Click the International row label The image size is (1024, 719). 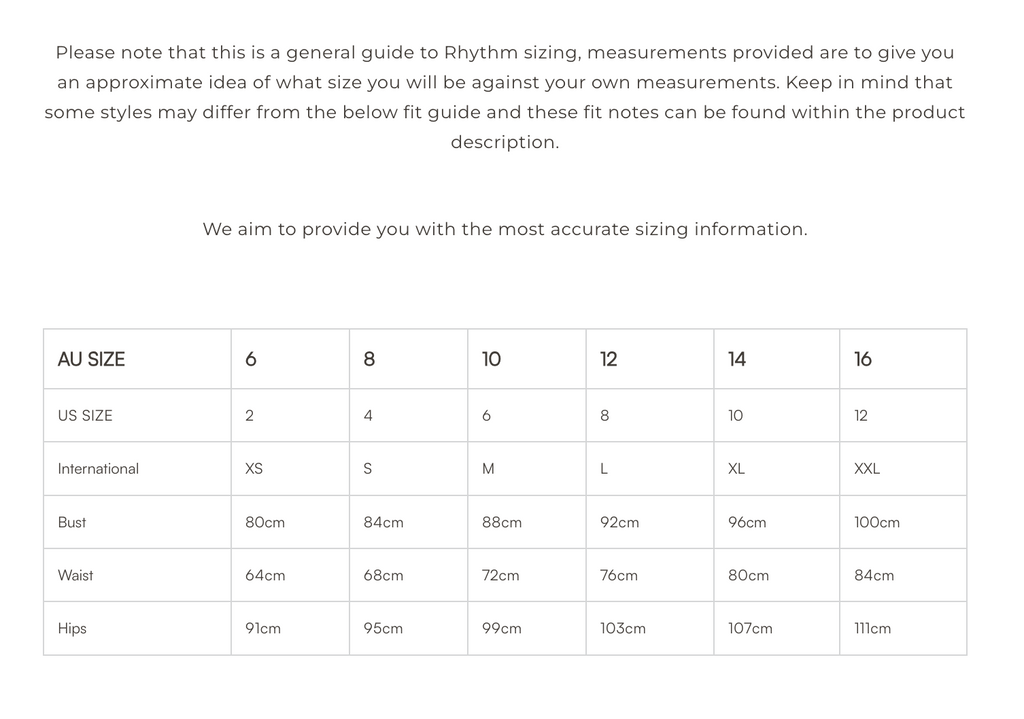click(98, 468)
